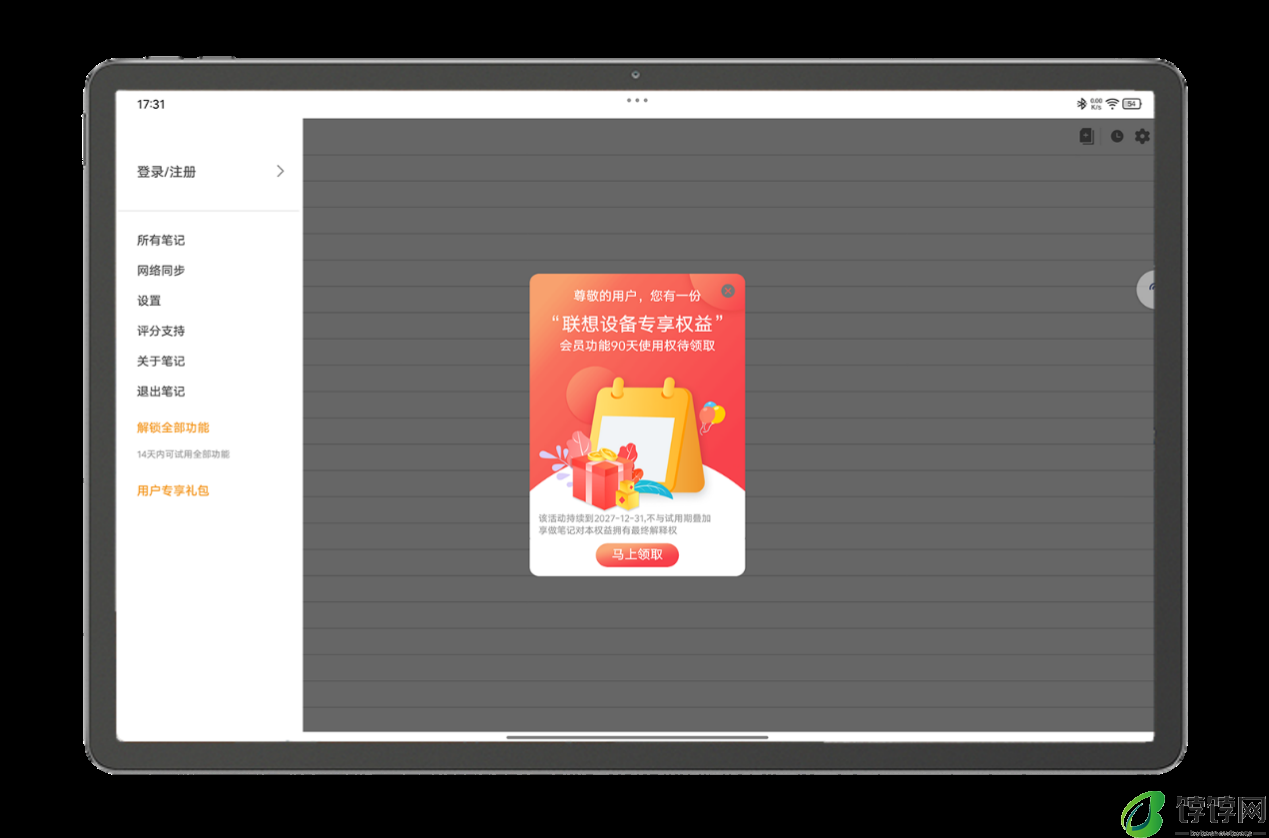Choose 退出笔记 in the sidebar
Image resolution: width=1269 pixels, height=838 pixels.
[x=161, y=391]
